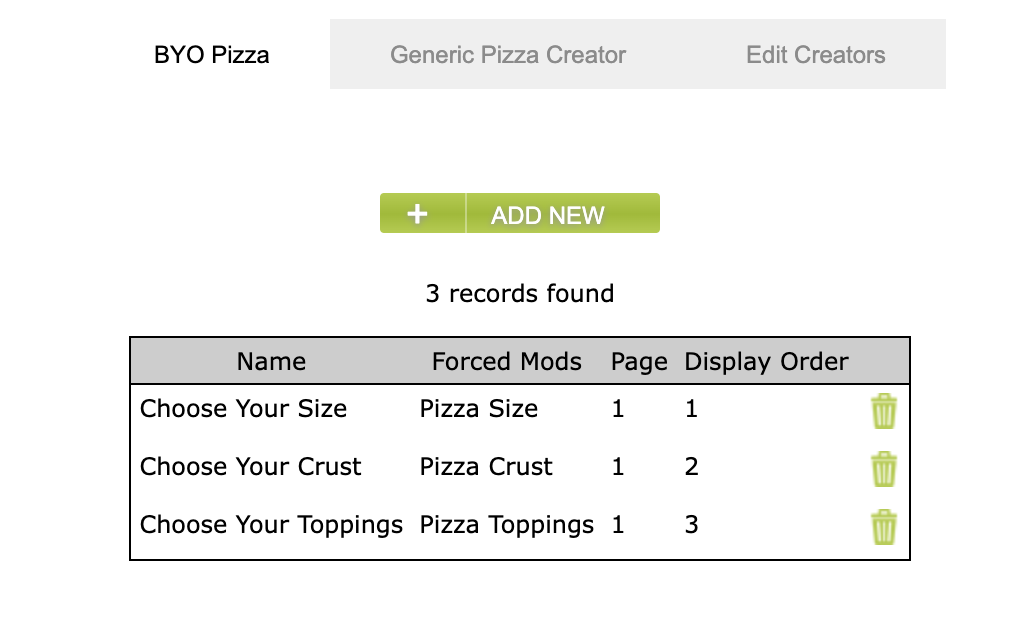Switch to the Generic Pizza Creator tab
This screenshot has width=1036, height=626.
click(x=508, y=55)
